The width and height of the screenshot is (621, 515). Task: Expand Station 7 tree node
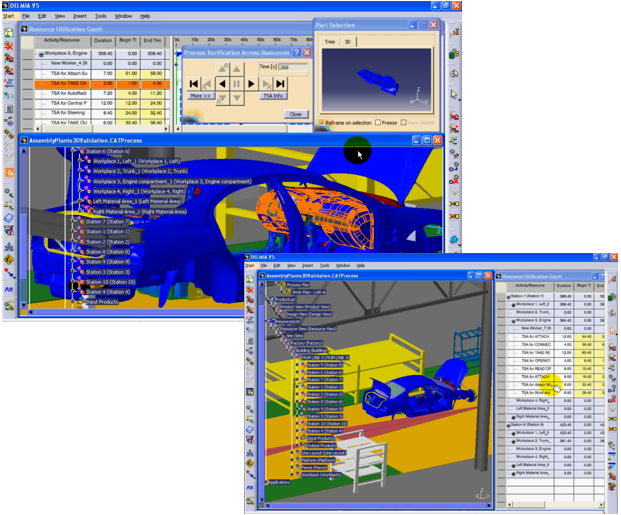pyautogui.click(x=73, y=221)
